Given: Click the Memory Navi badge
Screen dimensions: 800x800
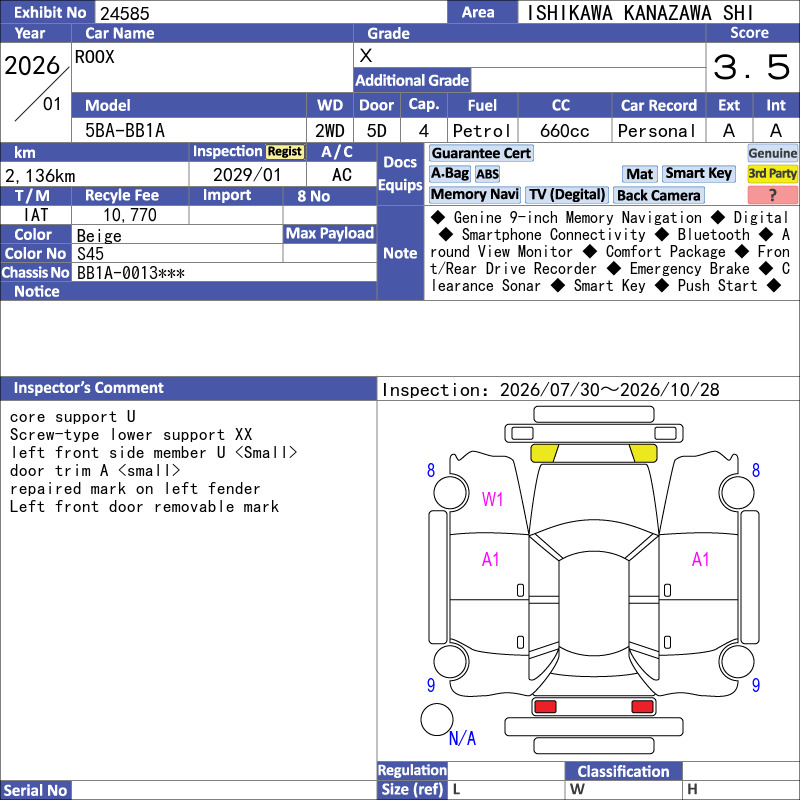Looking at the screenshot, I should pyautogui.click(x=474, y=194).
